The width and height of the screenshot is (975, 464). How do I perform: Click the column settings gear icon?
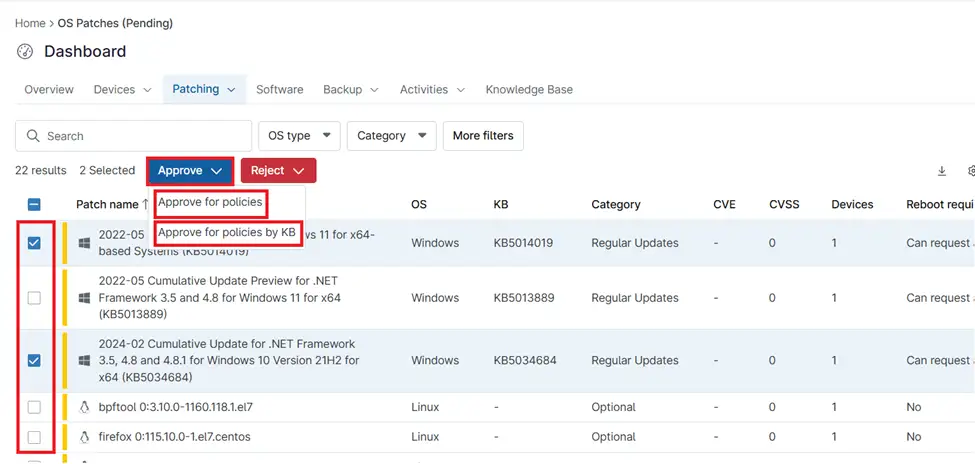coord(971,171)
